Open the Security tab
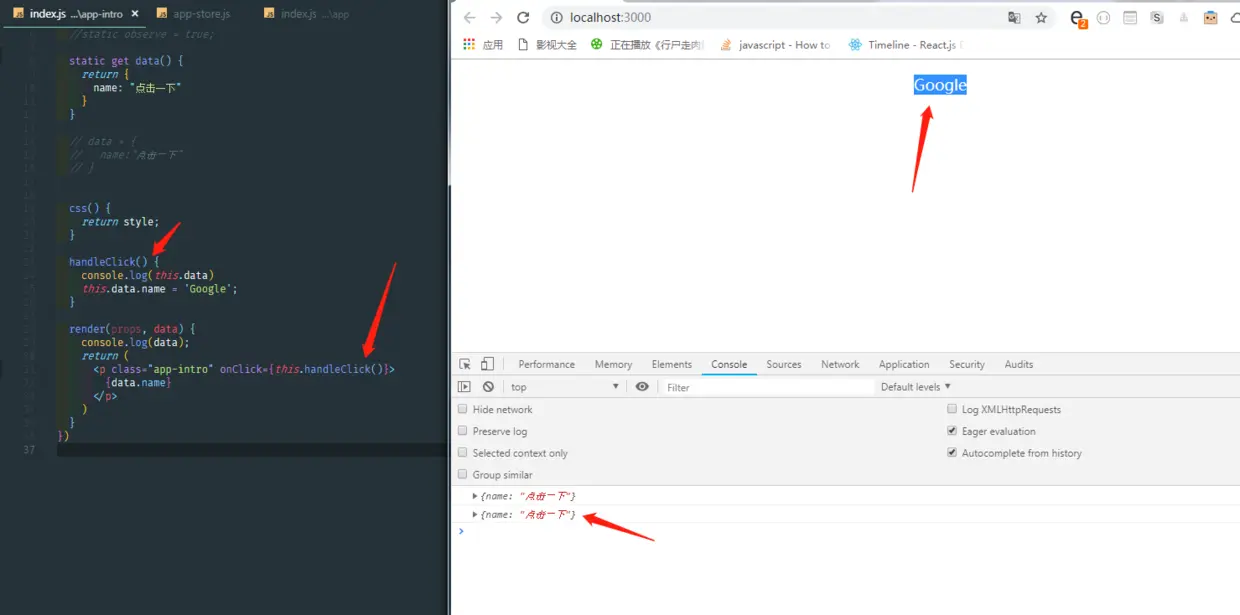 (967, 364)
